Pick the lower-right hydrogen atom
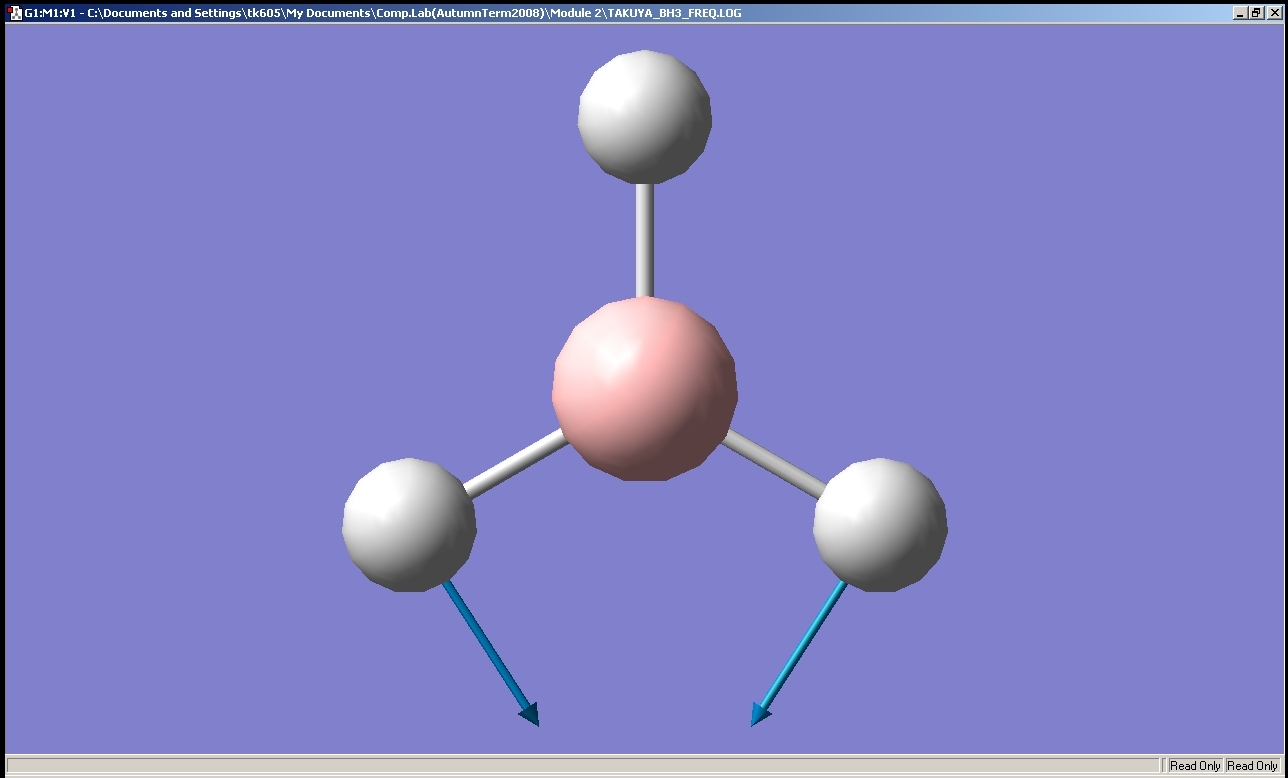The width and height of the screenshot is (1288, 778). [x=880, y=525]
